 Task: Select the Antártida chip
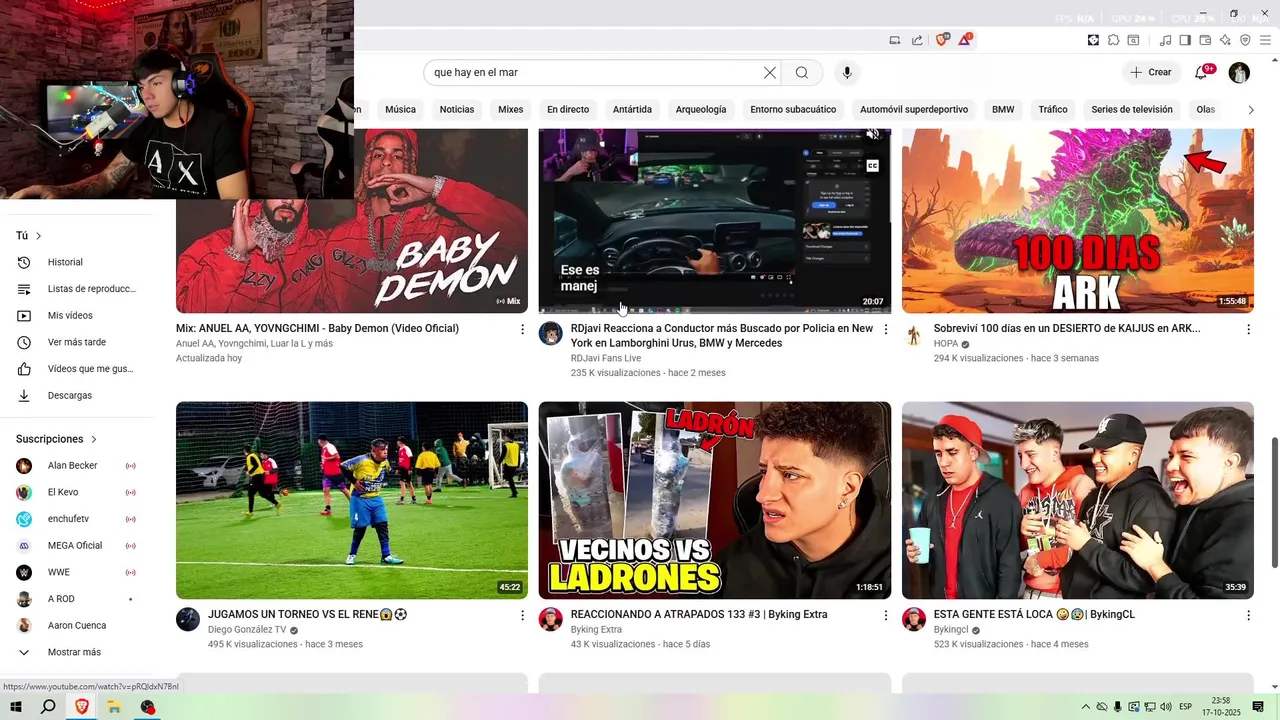pyautogui.click(x=632, y=110)
